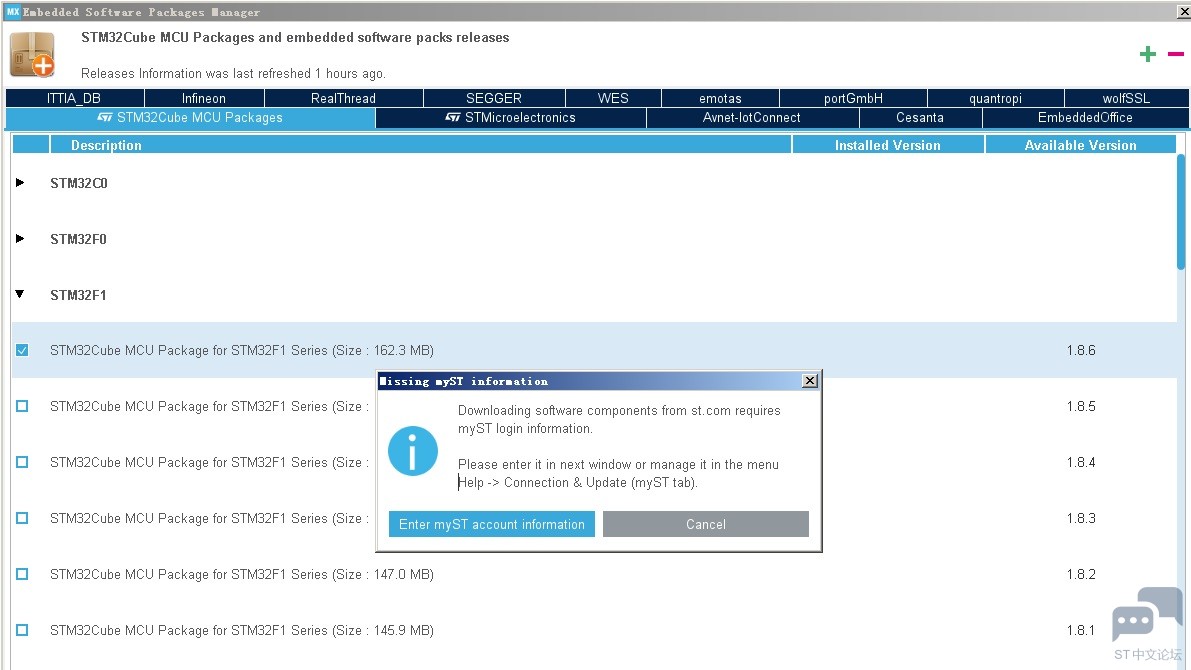1191x670 pixels.
Task: Uncheck the STM32F1 package version 1.8.6
Action: click(x=22, y=350)
